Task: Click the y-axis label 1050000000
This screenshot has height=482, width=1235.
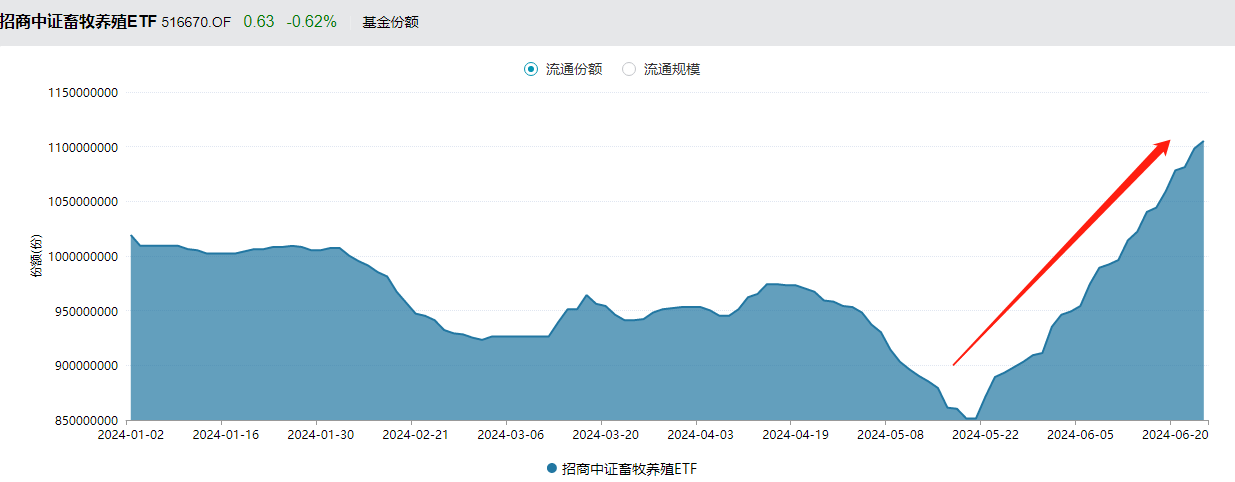Action: (x=84, y=202)
